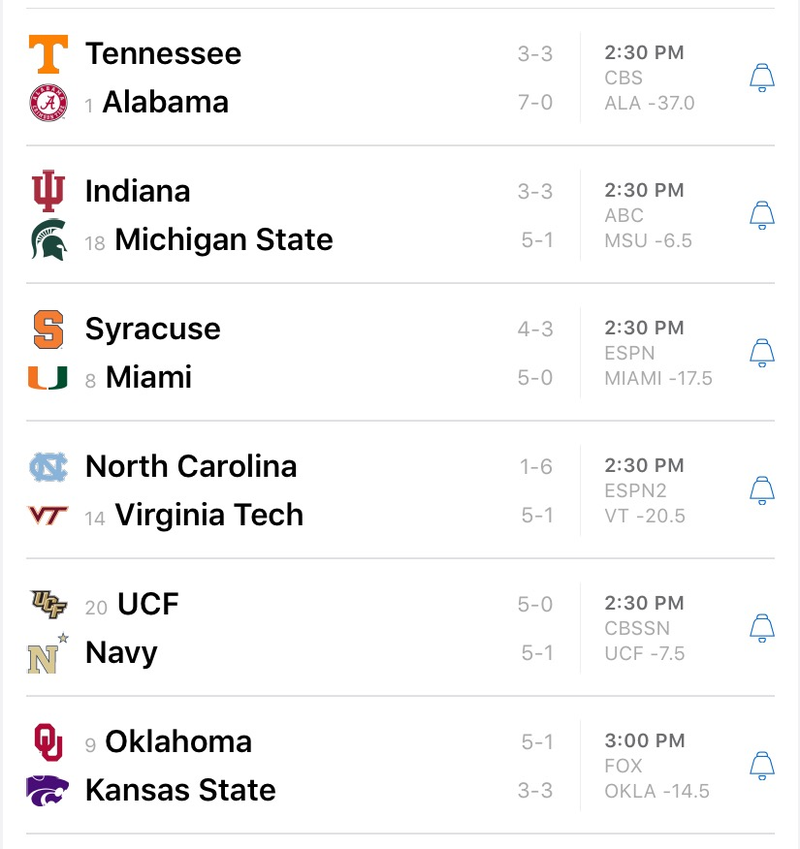
Task: Enable notification bell for Syracuse vs Miami
Action: point(762,352)
